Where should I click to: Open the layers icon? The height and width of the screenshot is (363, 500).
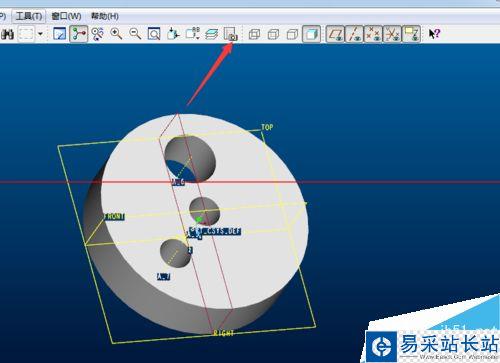pos(211,34)
